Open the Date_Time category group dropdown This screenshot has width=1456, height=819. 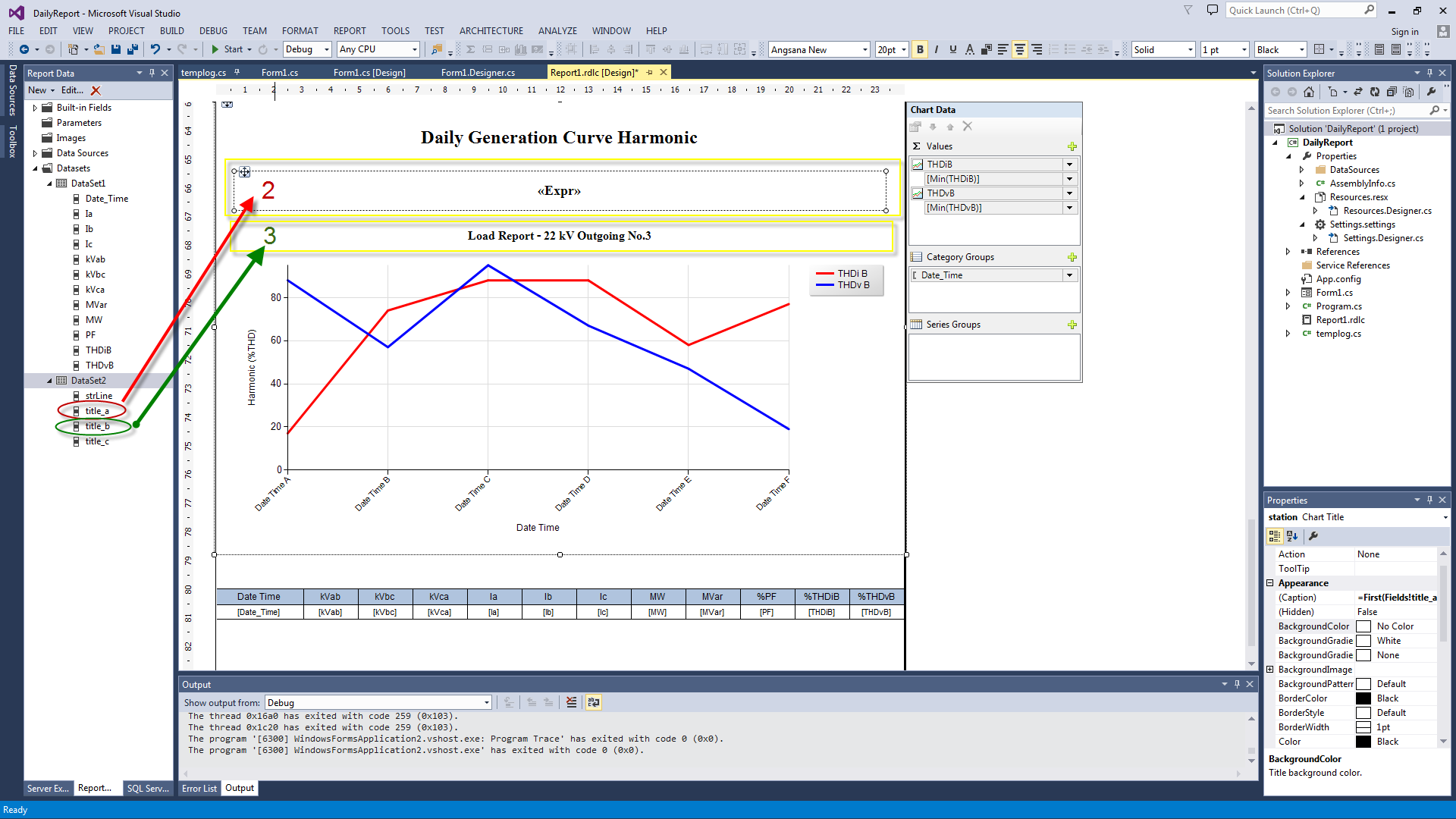pos(1069,275)
